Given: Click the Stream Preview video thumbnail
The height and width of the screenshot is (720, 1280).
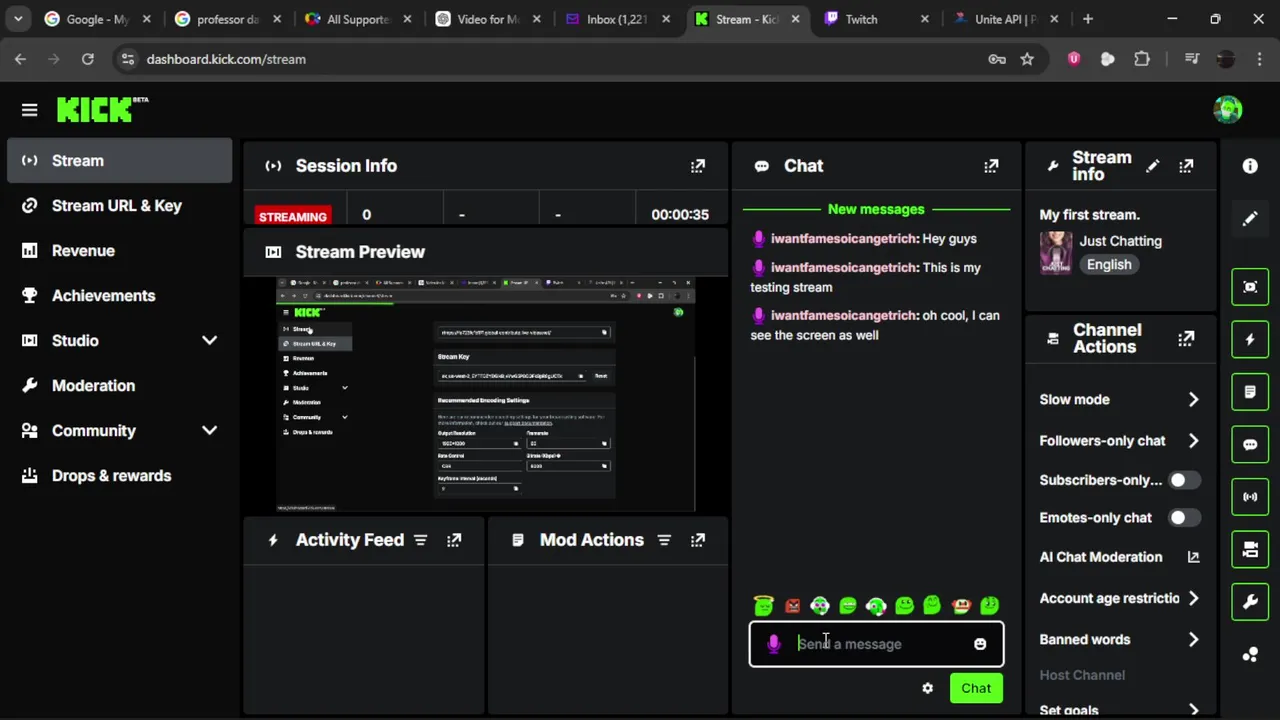Looking at the screenshot, I should pyautogui.click(x=485, y=395).
